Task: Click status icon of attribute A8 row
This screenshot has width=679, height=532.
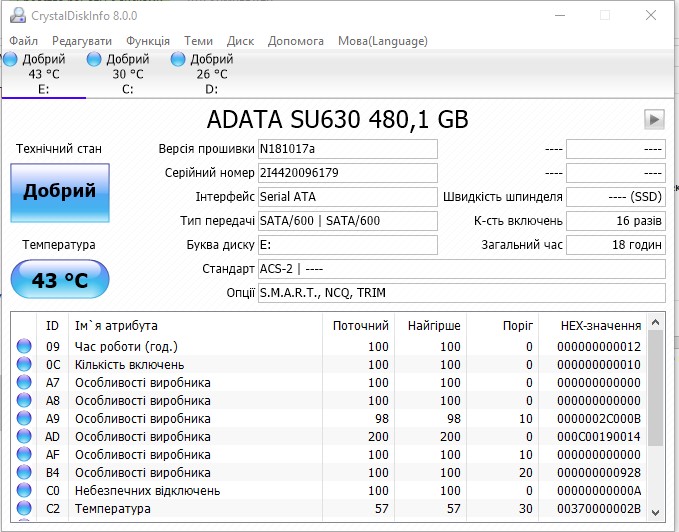Action: coord(24,400)
